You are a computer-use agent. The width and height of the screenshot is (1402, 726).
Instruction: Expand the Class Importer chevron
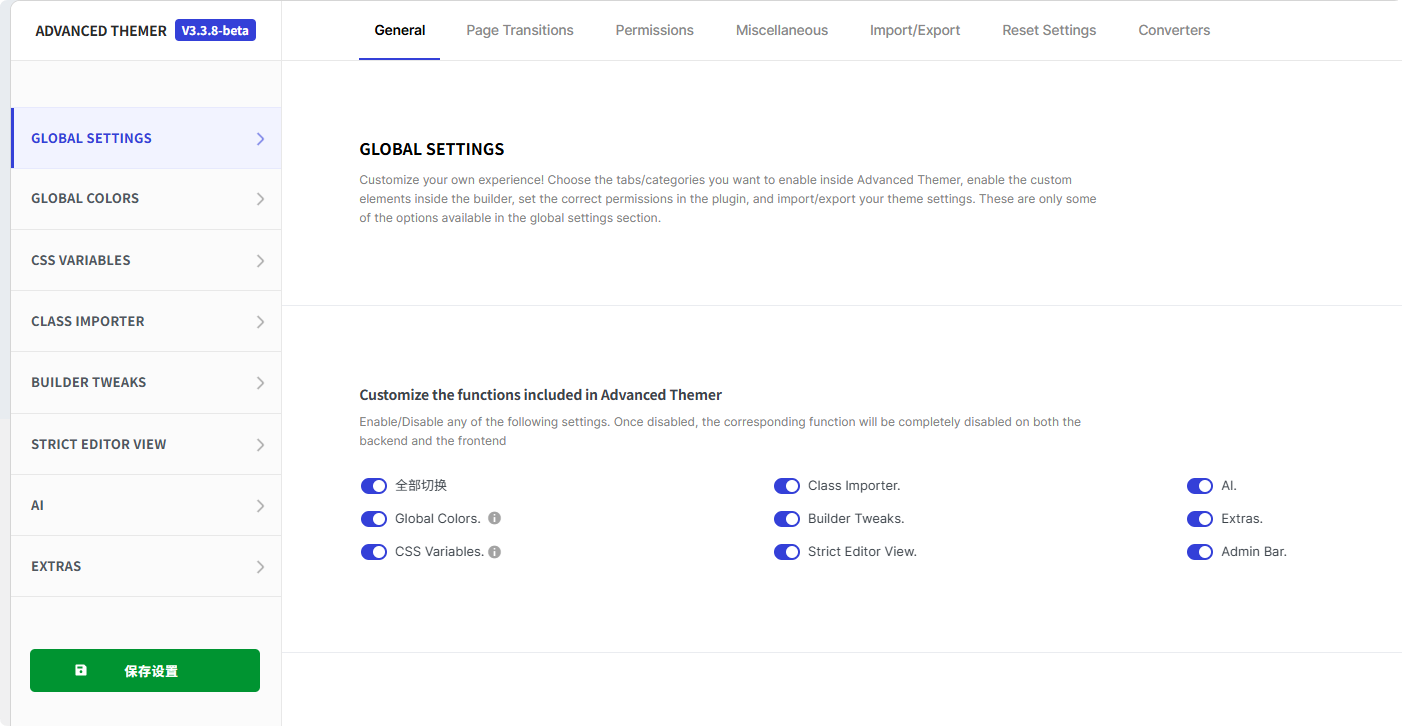click(x=260, y=322)
